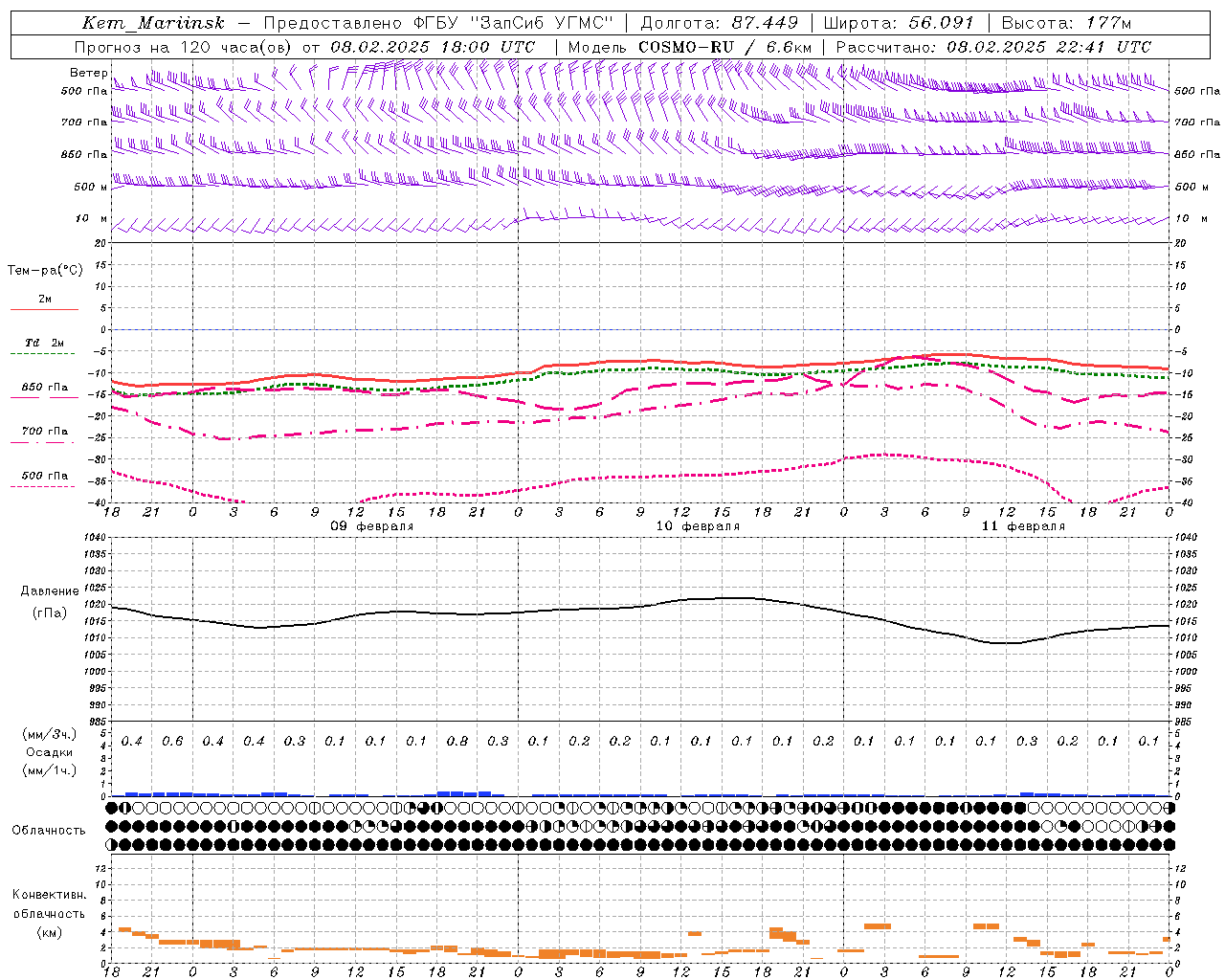Click the 'Облачность' cloudiness label
This screenshot has width=1225, height=980.
click(x=49, y=831)
